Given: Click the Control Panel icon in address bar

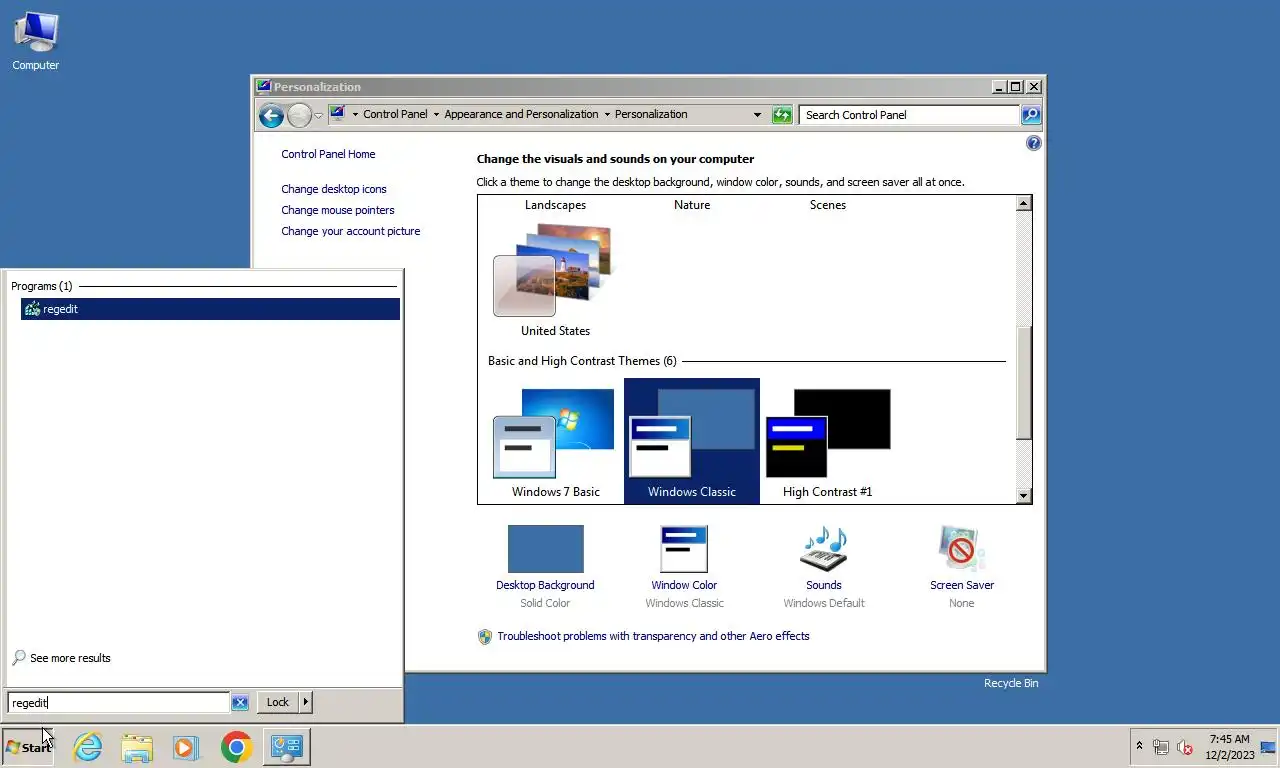Looking at the screenshot, I should [x=337, y=114].
